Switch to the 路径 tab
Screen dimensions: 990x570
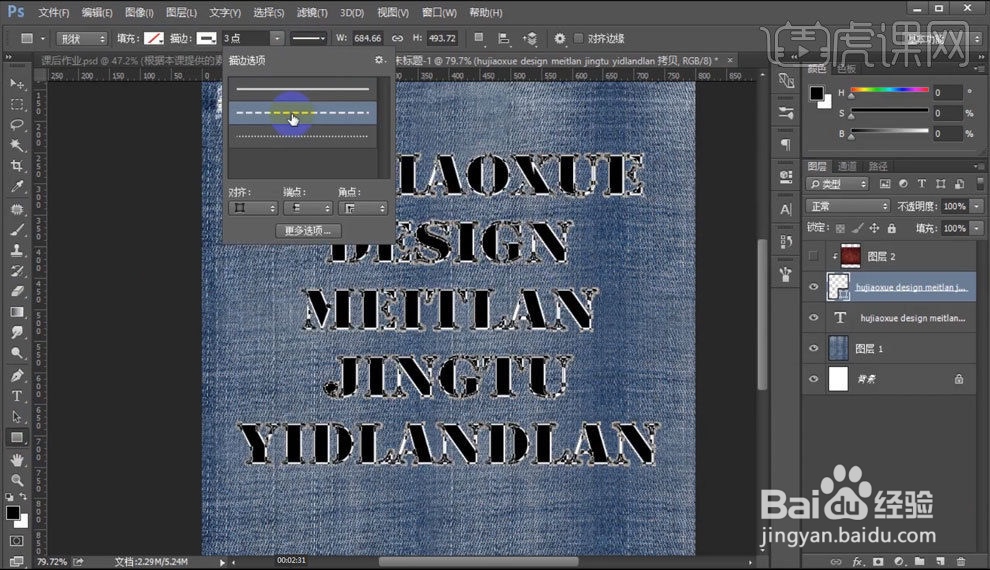pos(878,166)
